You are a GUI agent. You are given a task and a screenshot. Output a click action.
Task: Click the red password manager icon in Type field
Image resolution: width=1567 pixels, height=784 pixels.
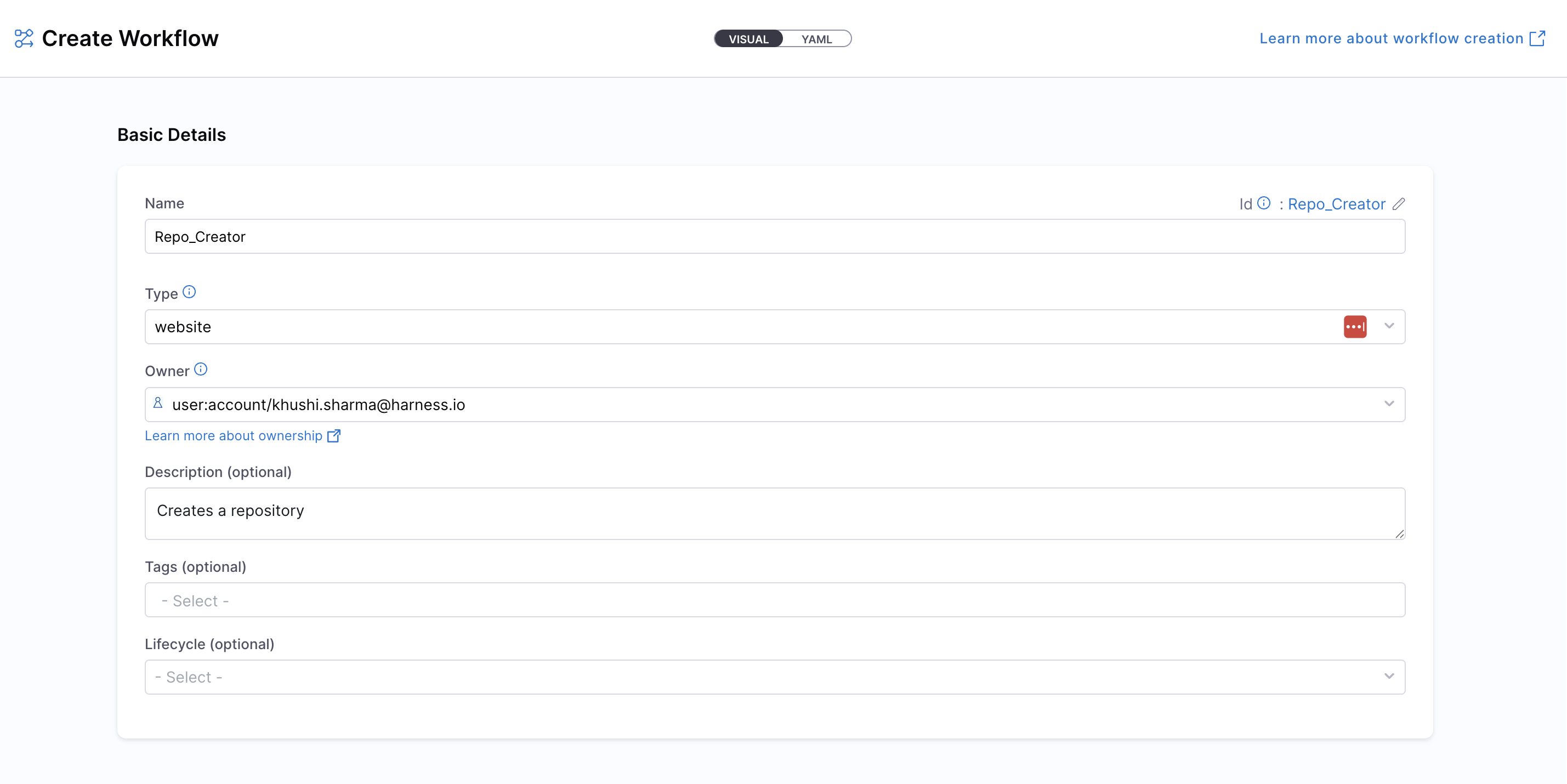pos(1355,327)
